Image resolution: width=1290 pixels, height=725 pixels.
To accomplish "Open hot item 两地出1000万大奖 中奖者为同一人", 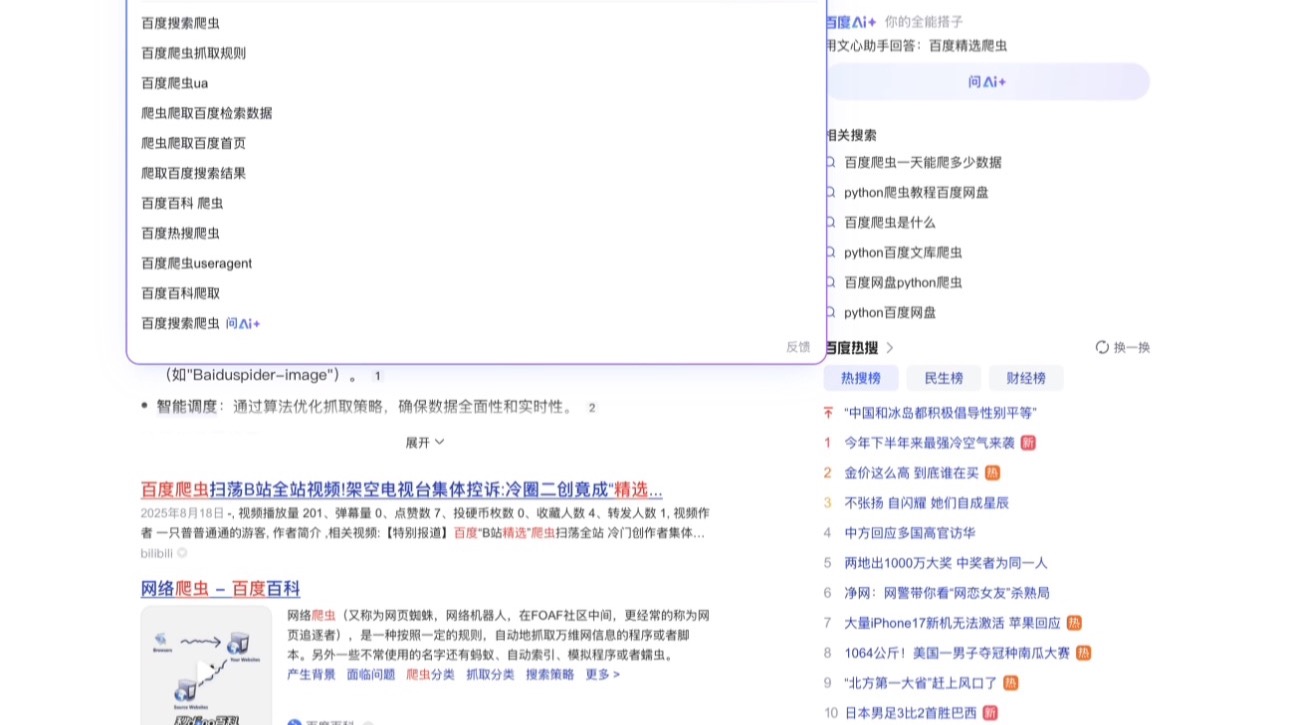I will point(946,562).
